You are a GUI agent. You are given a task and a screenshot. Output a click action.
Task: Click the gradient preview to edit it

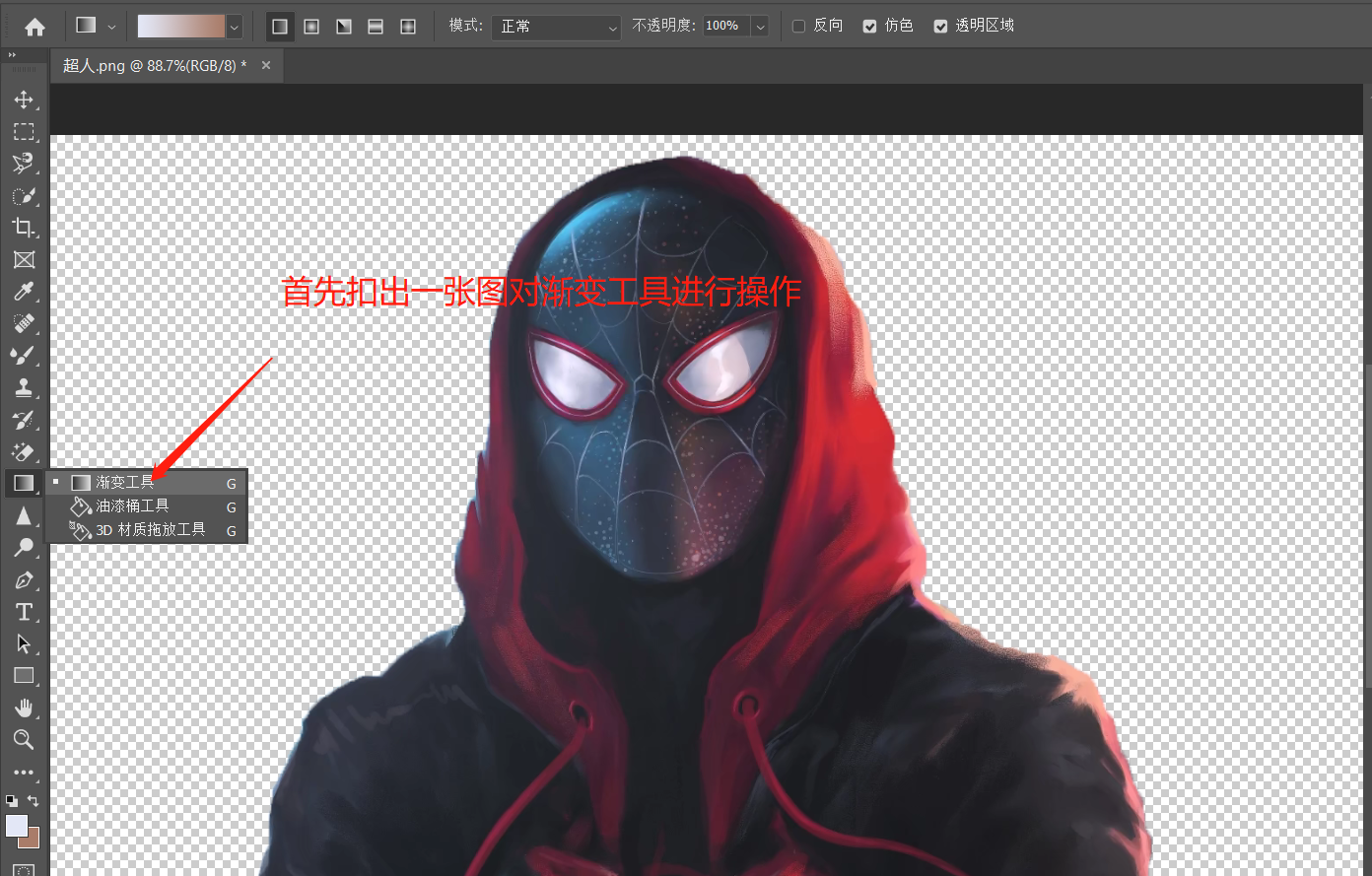(181, 27)
